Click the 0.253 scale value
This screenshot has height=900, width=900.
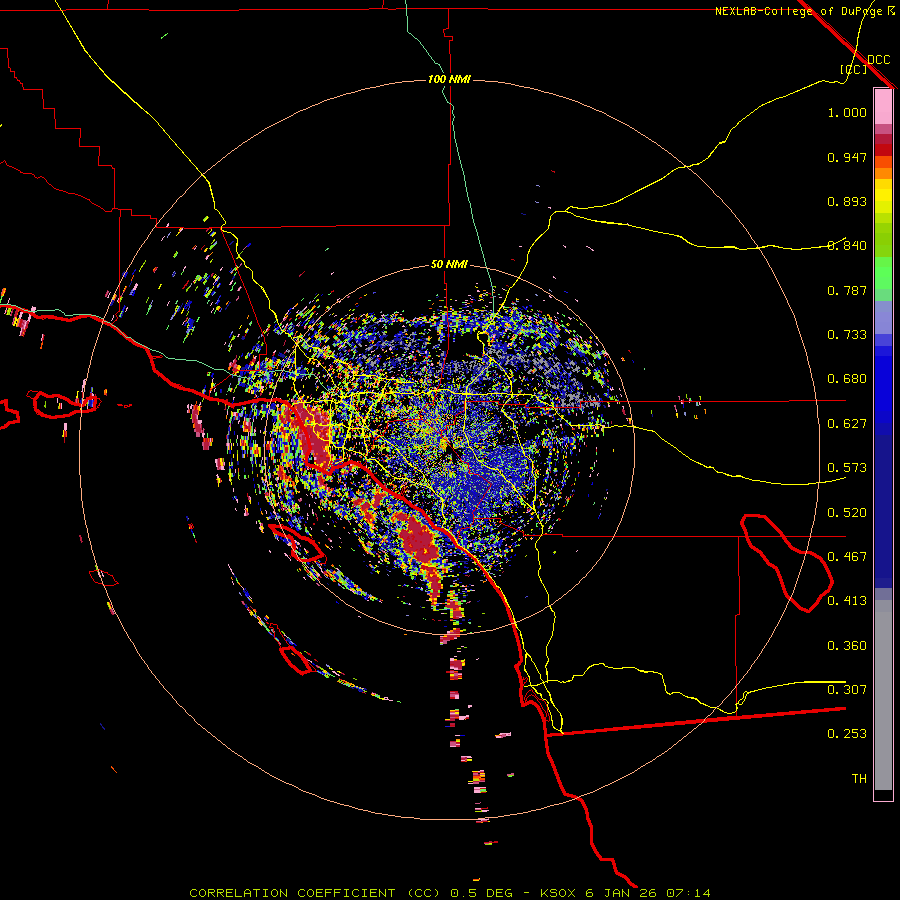pos(847,734)
